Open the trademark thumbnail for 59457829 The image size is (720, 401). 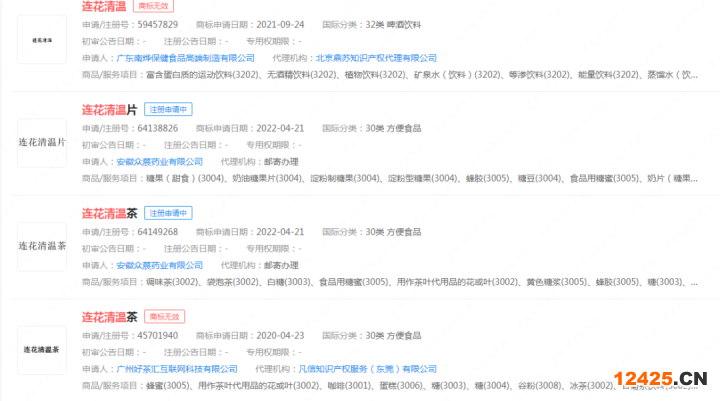pyautogui.click(x=42, y=40)
